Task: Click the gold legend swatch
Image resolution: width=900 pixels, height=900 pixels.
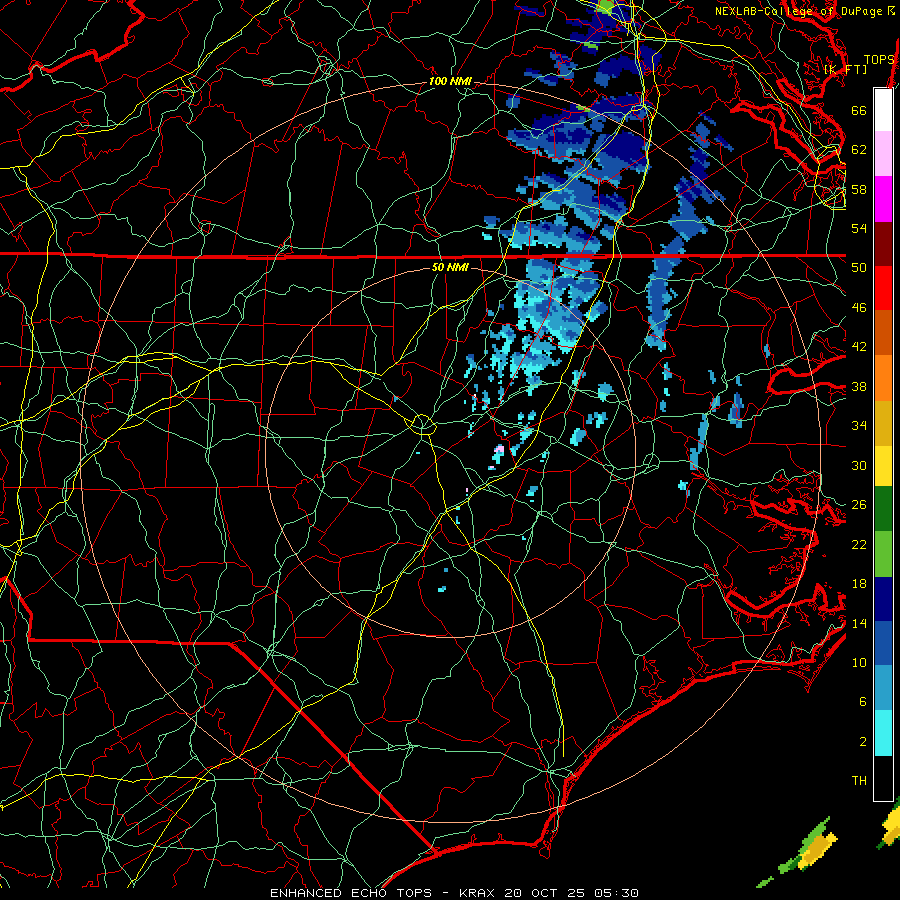Action: coord(883,422)
